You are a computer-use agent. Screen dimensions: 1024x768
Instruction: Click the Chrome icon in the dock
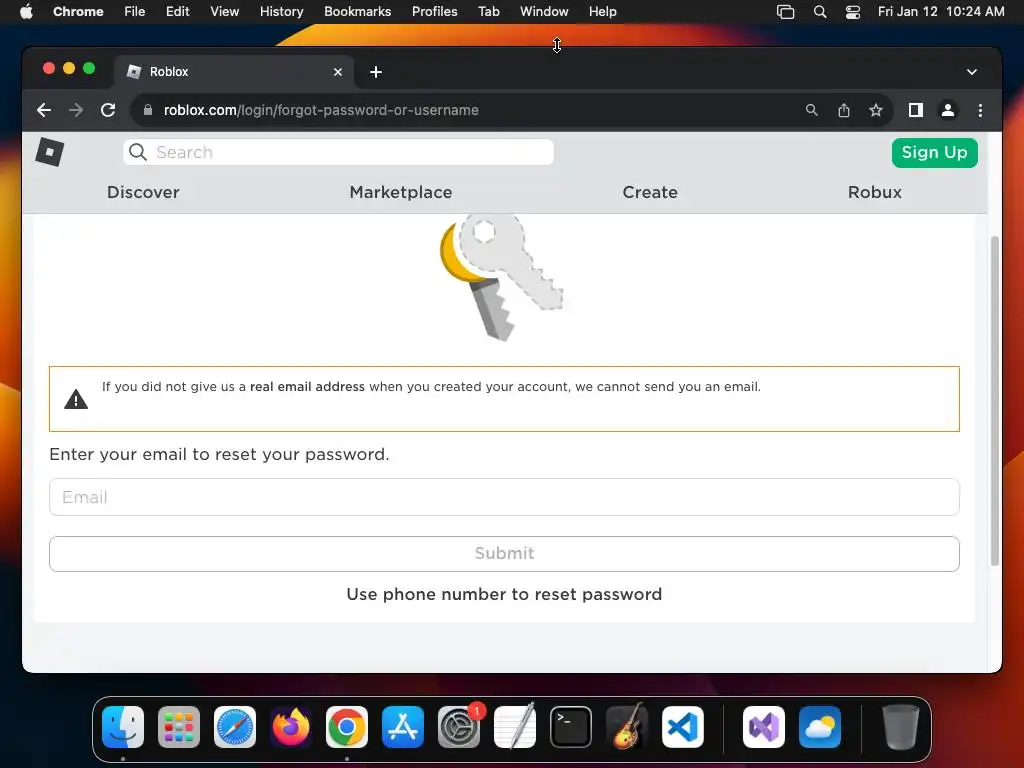(x=347, y=727)
